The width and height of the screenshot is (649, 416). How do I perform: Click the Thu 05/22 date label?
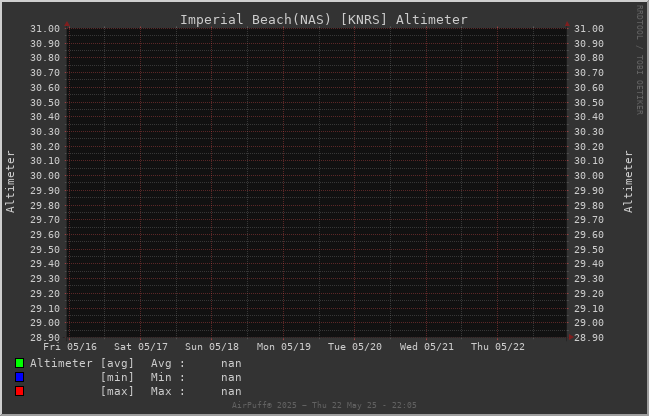tap(498, 346)
